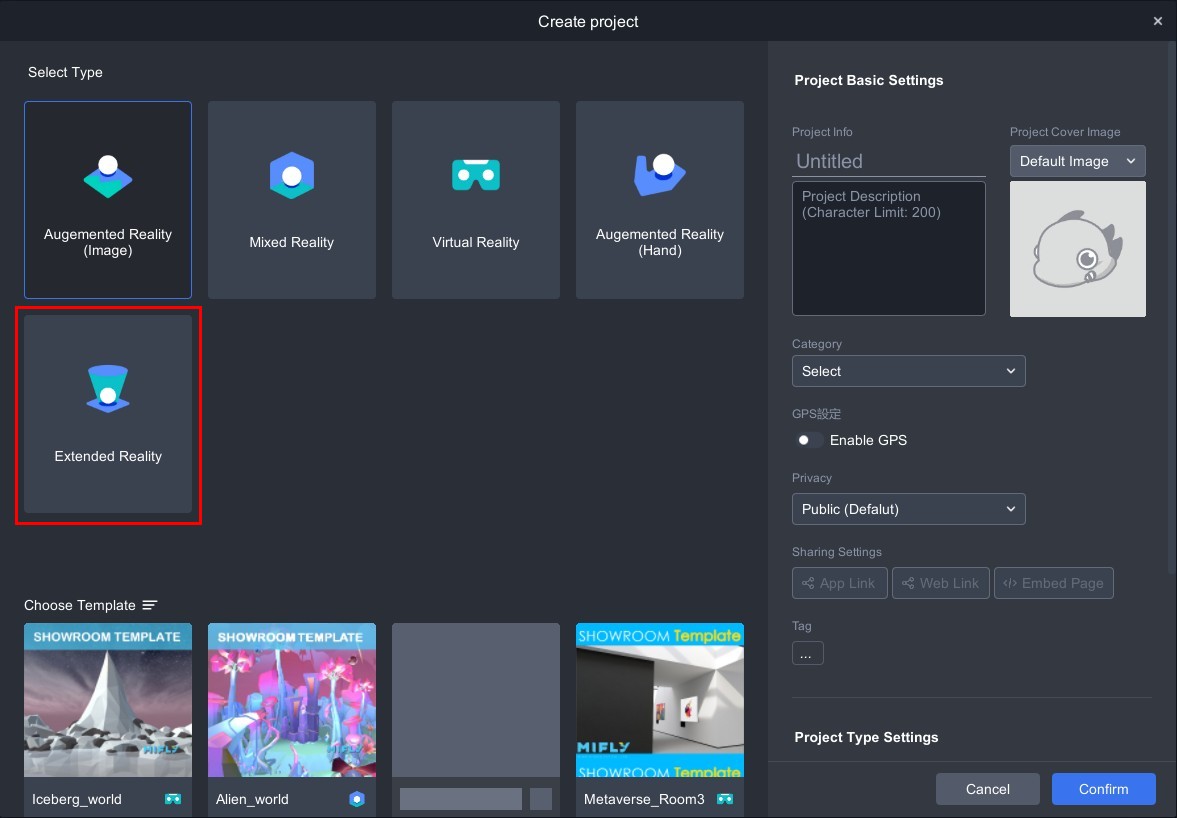Viewport: 1177px width, 818px height.
Task: Open the Category Select dropdown
Action: coord(908,371)
